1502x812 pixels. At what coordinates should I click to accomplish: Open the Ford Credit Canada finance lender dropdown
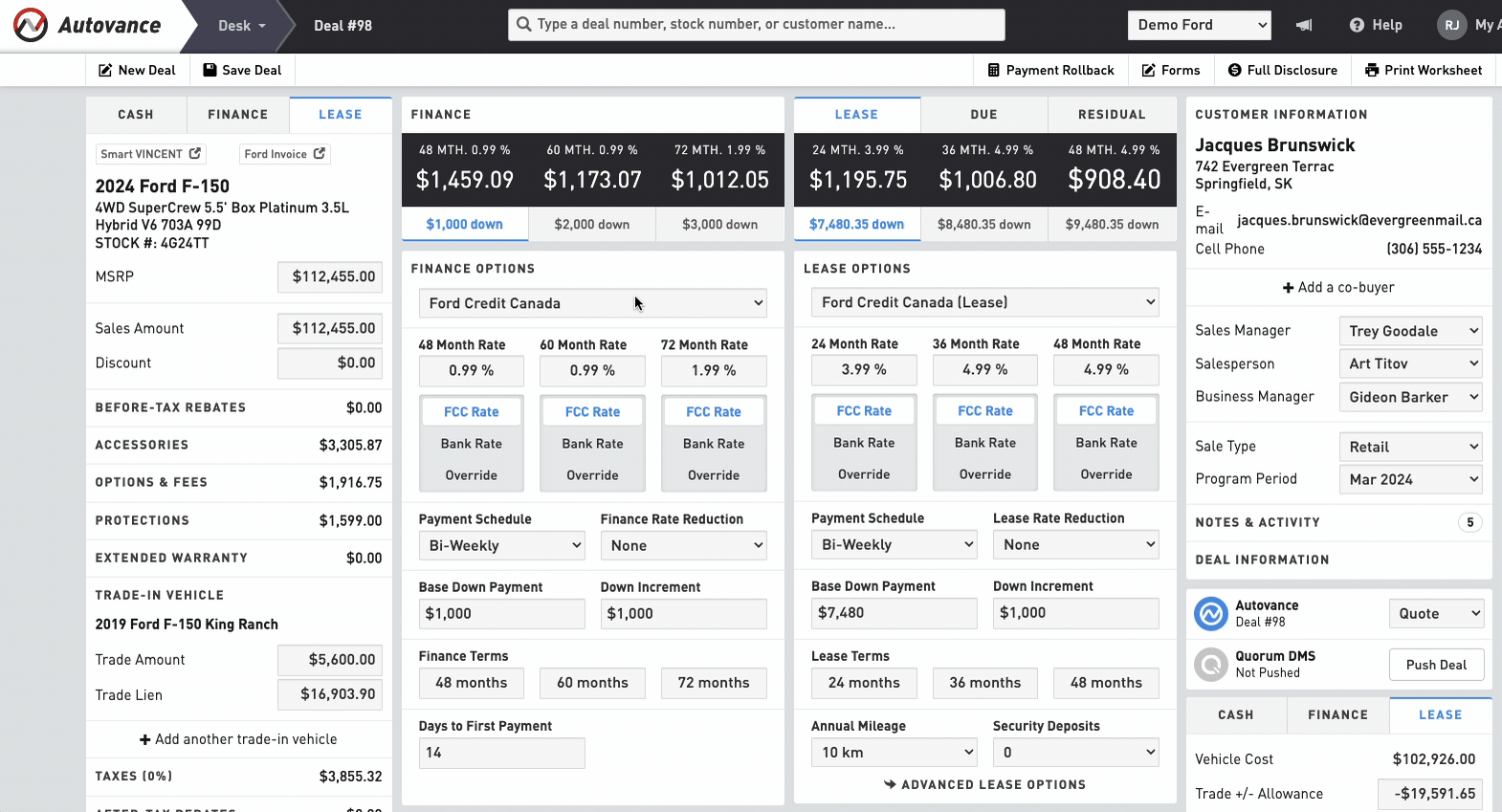pyautogui.click(x=593, y=303)
